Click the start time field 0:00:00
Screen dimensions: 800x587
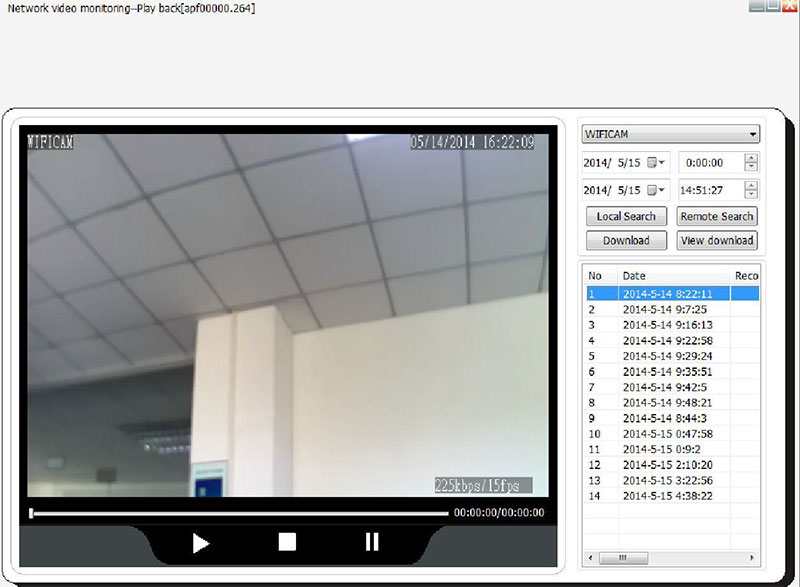point(711,163)
